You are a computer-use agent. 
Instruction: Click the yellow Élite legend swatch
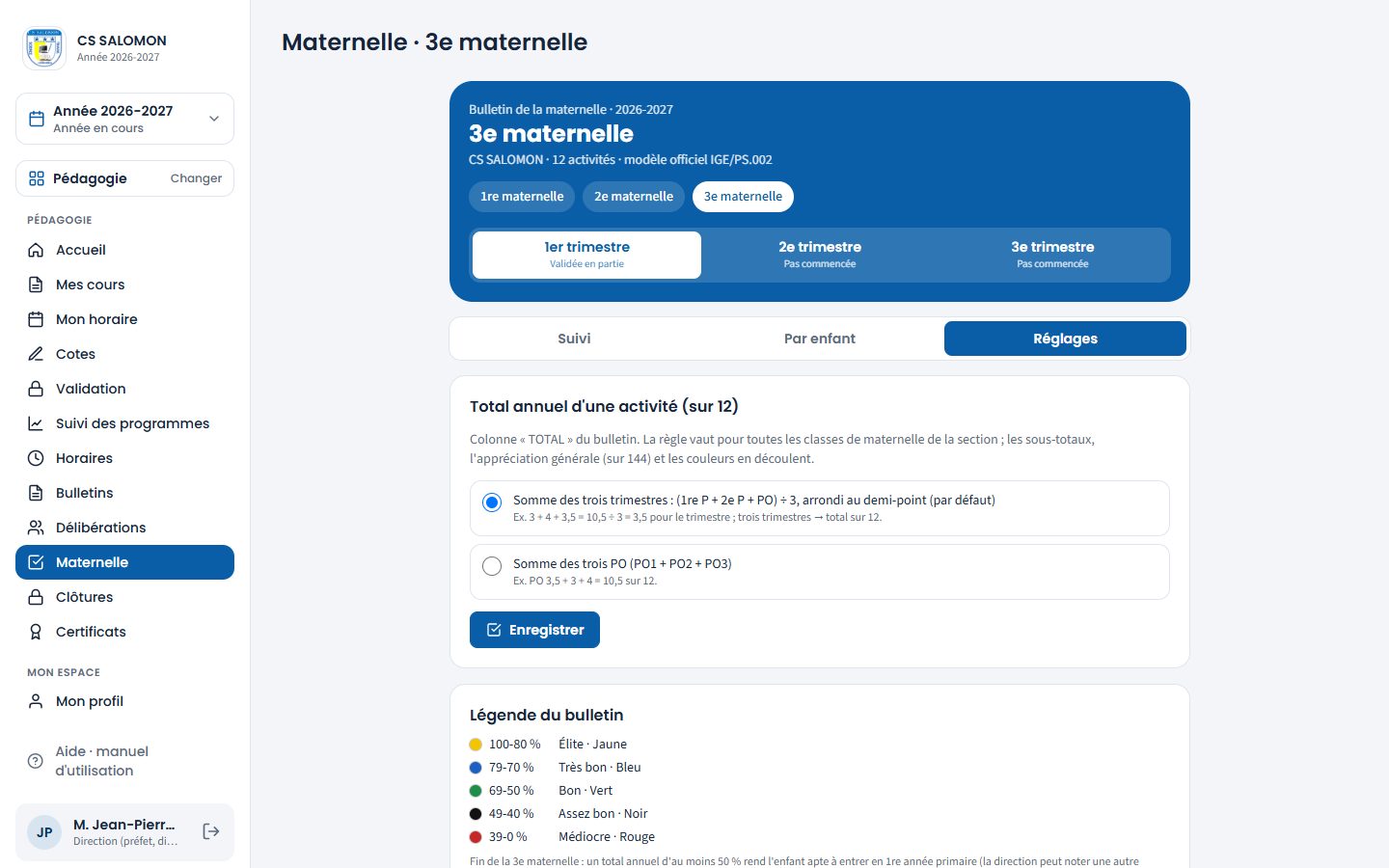coord(476,745)
